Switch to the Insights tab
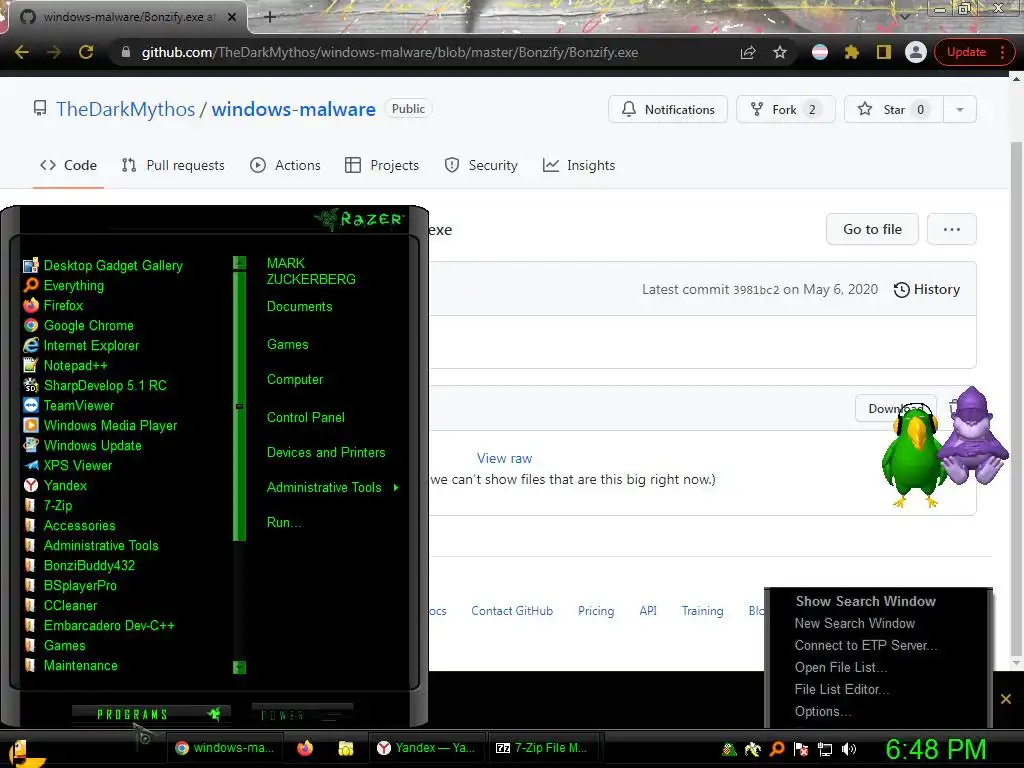This screenshot has height=768, width=1024. point(579,165)
